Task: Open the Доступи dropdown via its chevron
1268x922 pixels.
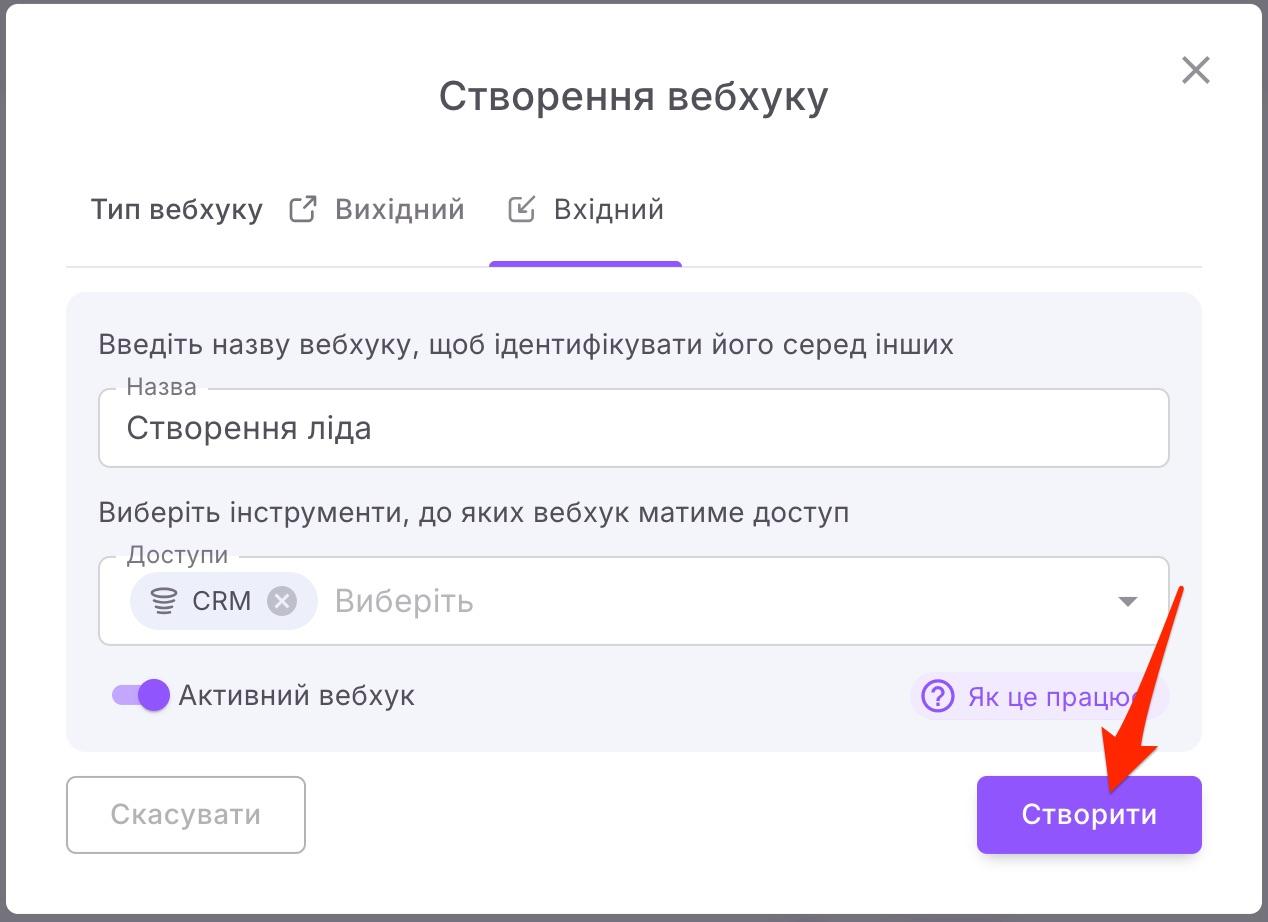Action: coord(1128,601)
